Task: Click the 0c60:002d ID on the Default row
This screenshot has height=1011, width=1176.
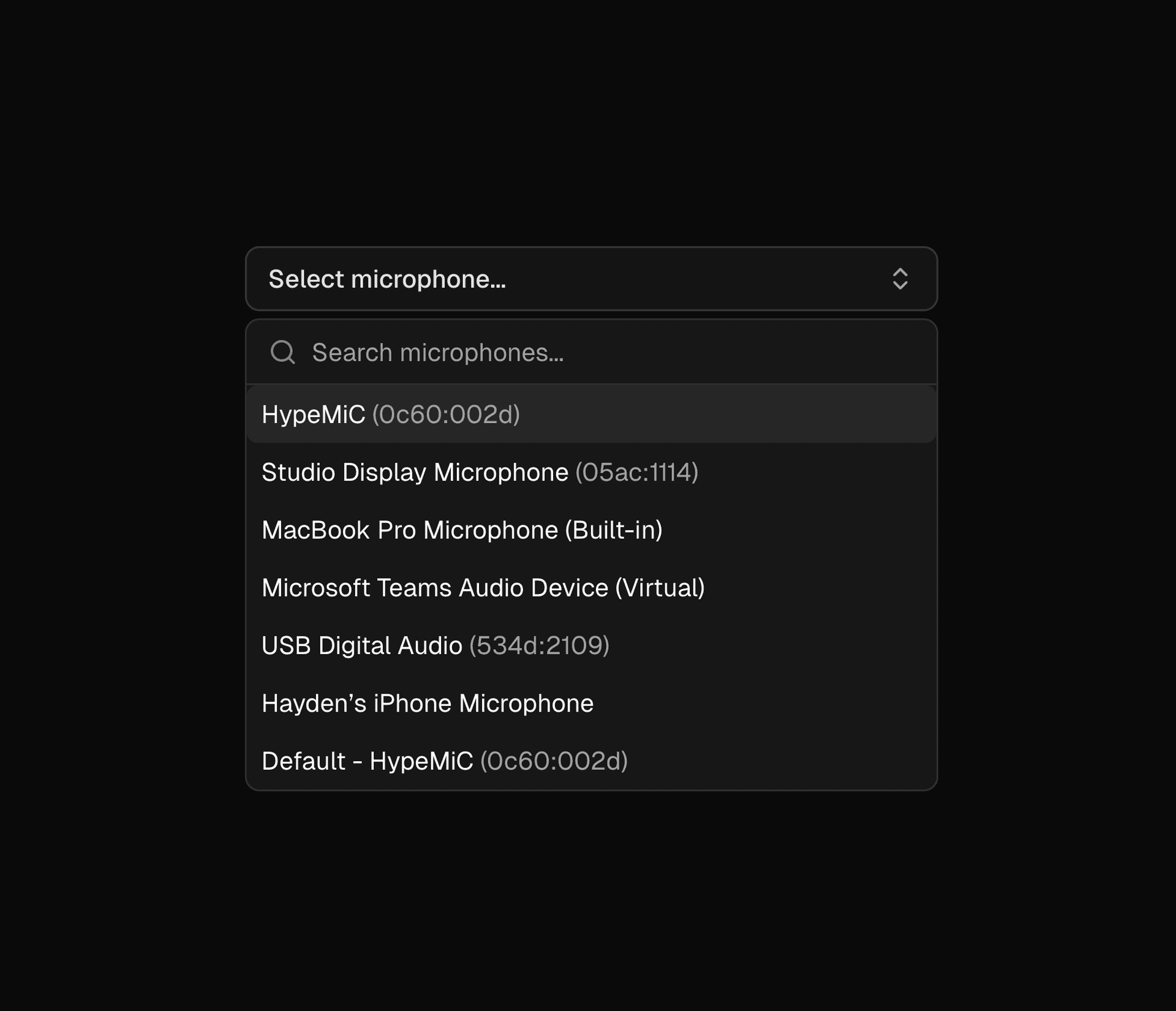Action: [554, 761]
